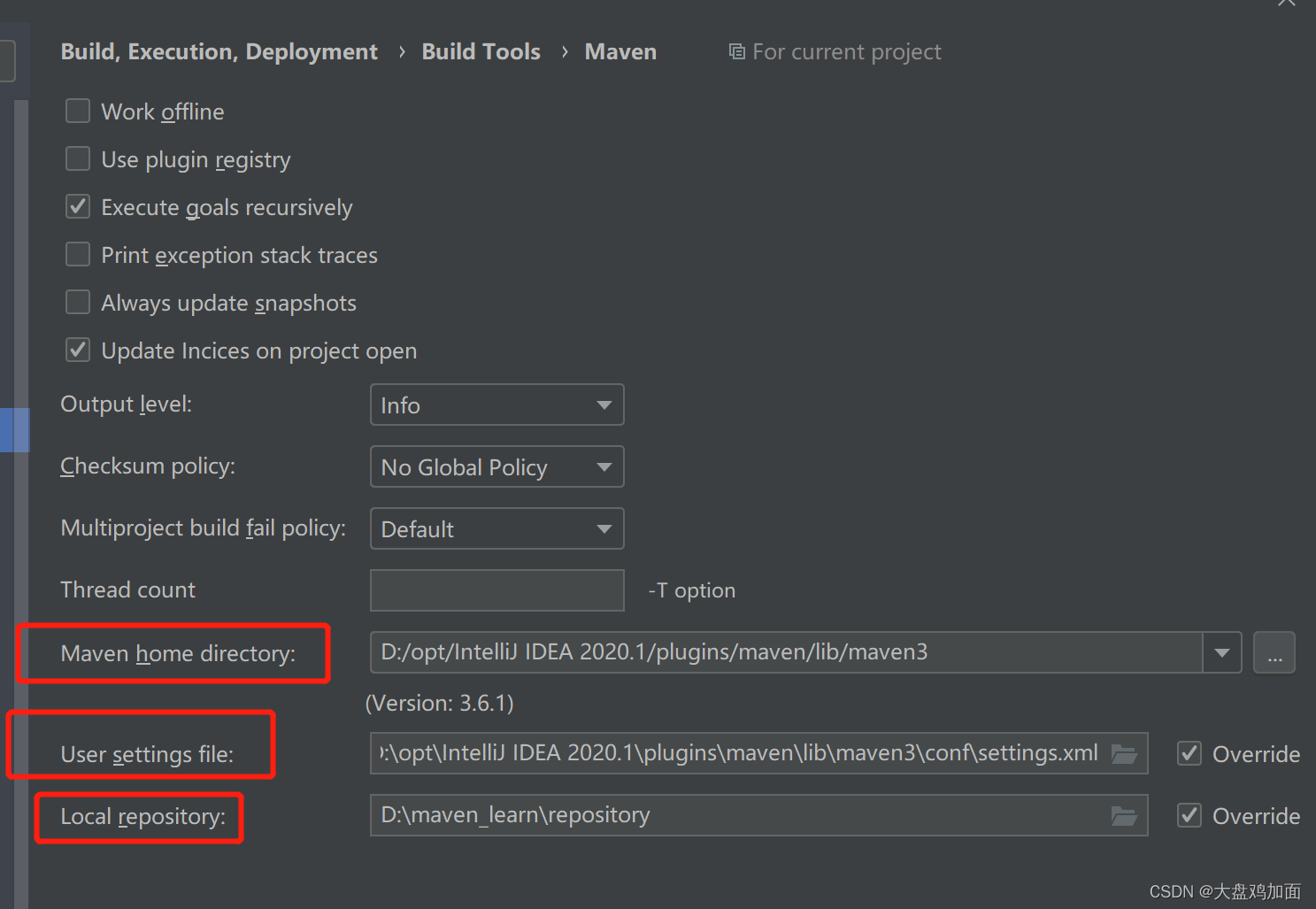Screen dimensions: 1316x909
Task: Enable Print exception stack traces
Action: coord(78,254)
